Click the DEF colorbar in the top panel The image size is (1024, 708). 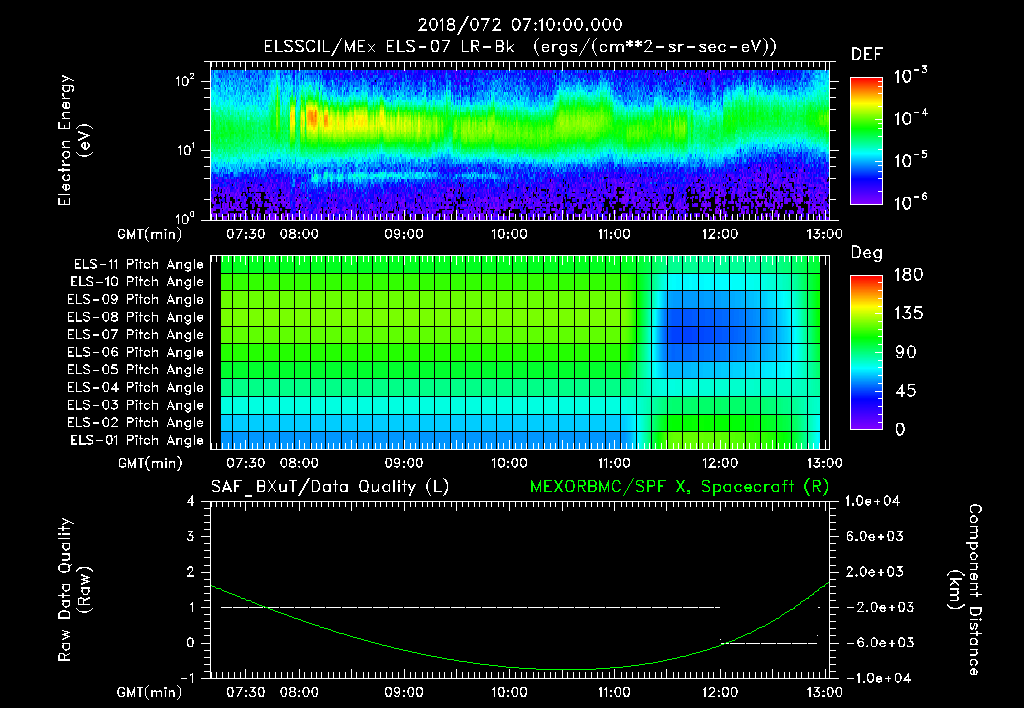tap(866, 140)
